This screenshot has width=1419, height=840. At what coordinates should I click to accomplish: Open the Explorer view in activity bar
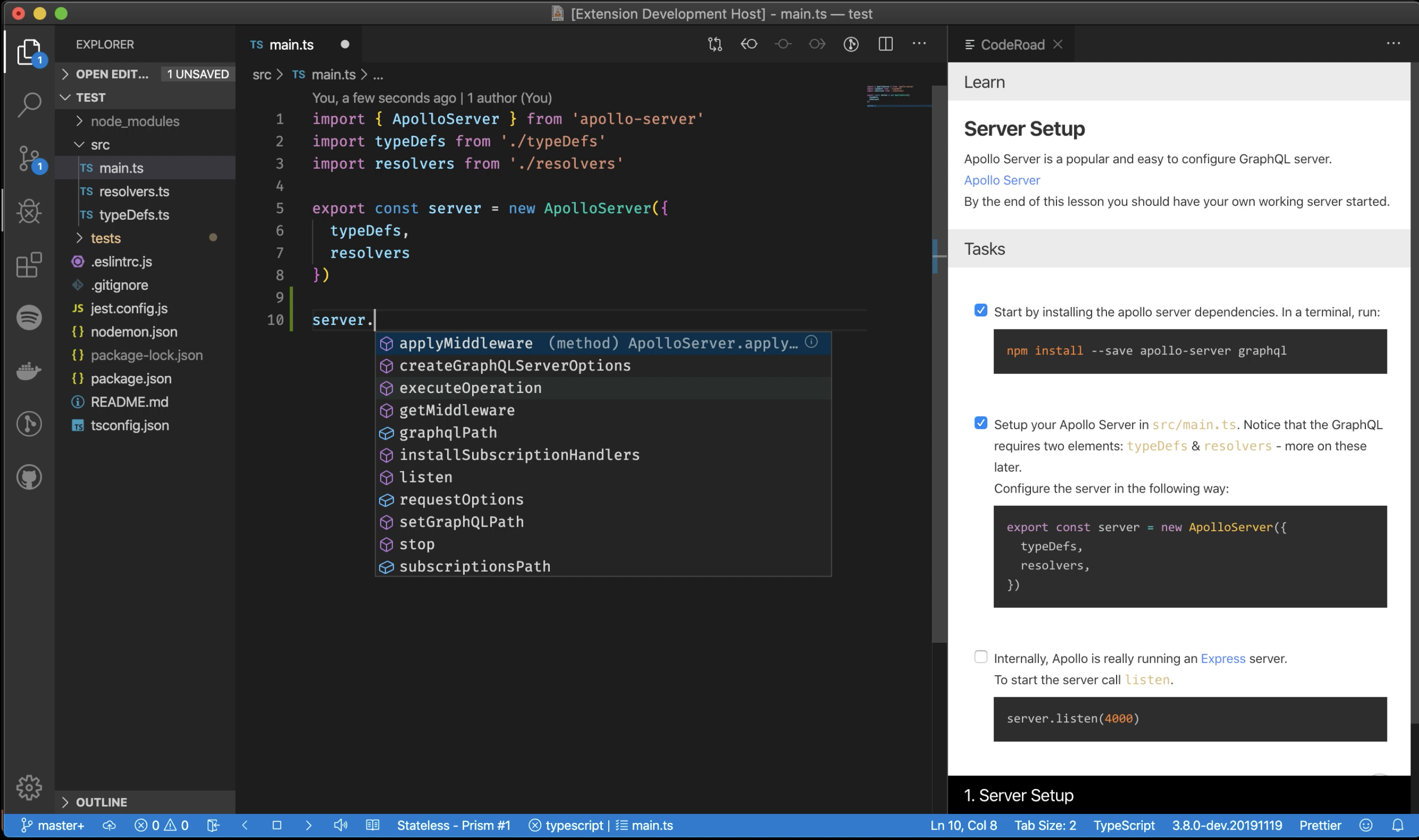pyautogui.click(x=29, y=52)
